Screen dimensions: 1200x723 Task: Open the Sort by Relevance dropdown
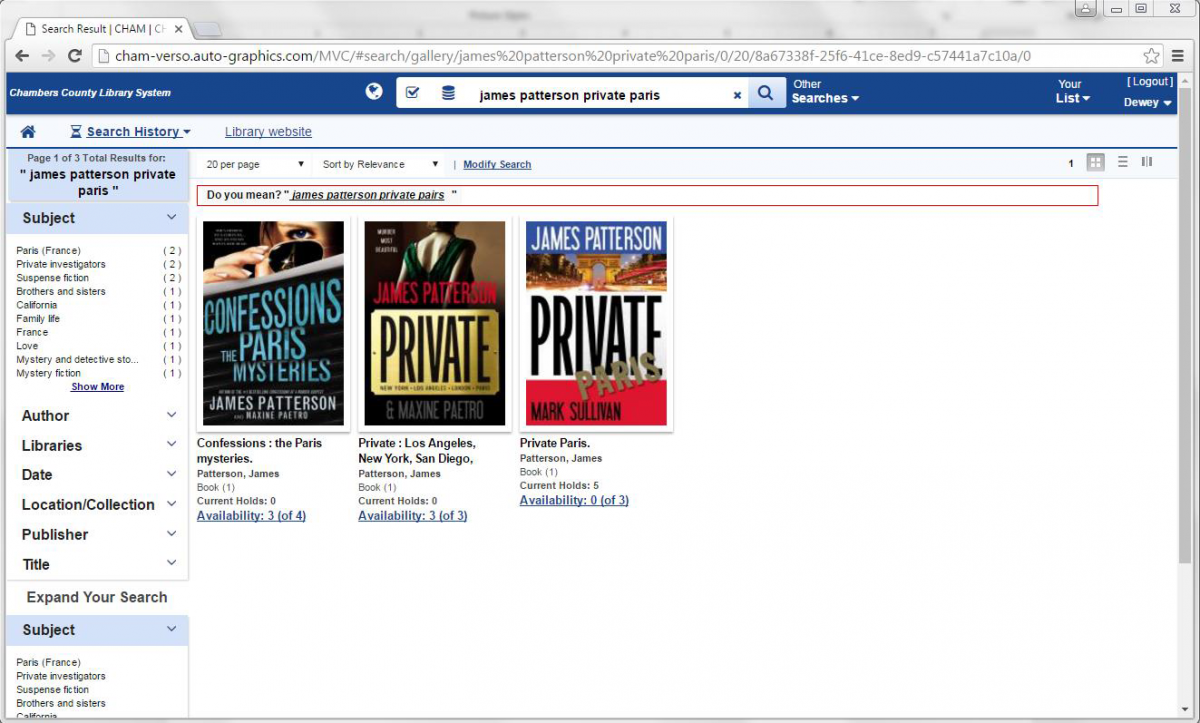380,164
